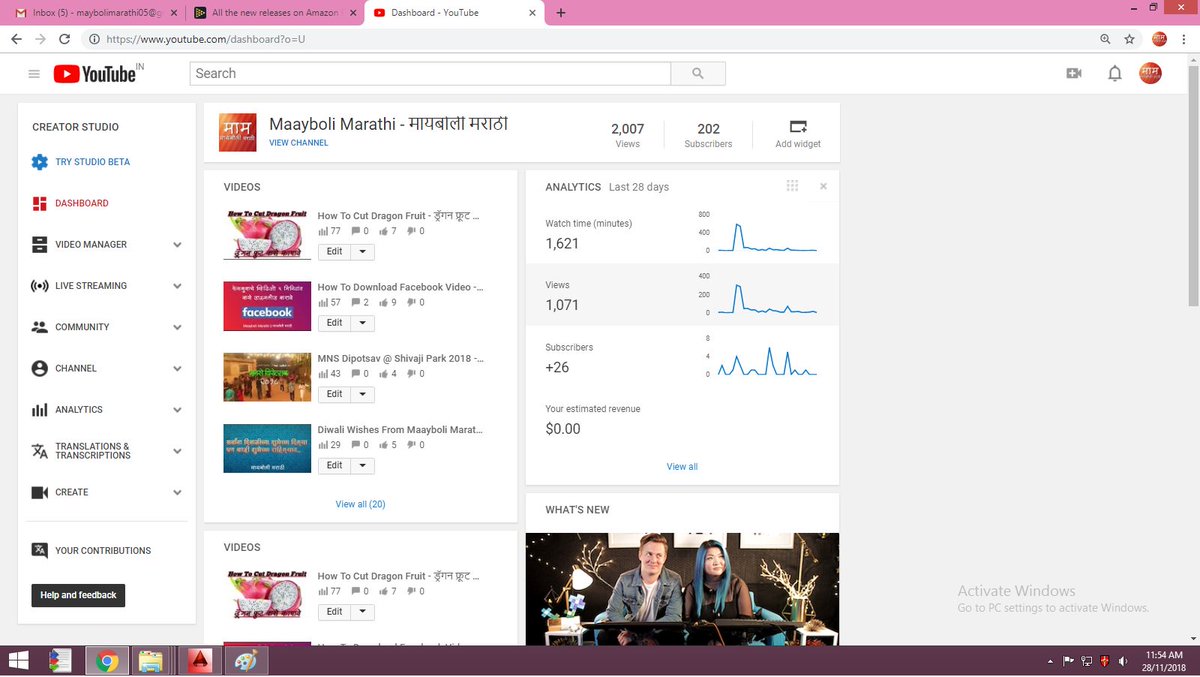Expand the Translations & Transcriptions section
Image resolution: width=1200 pixels, height=677 pixels.
[x=177, y=451]
